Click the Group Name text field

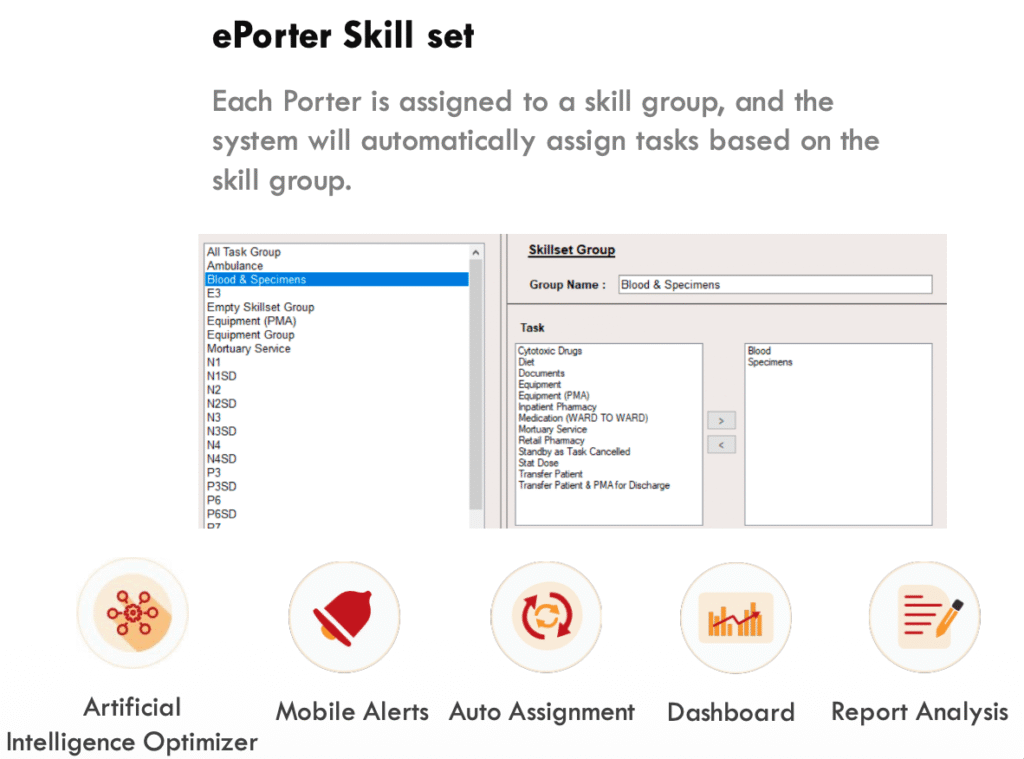tap(774, 285)
